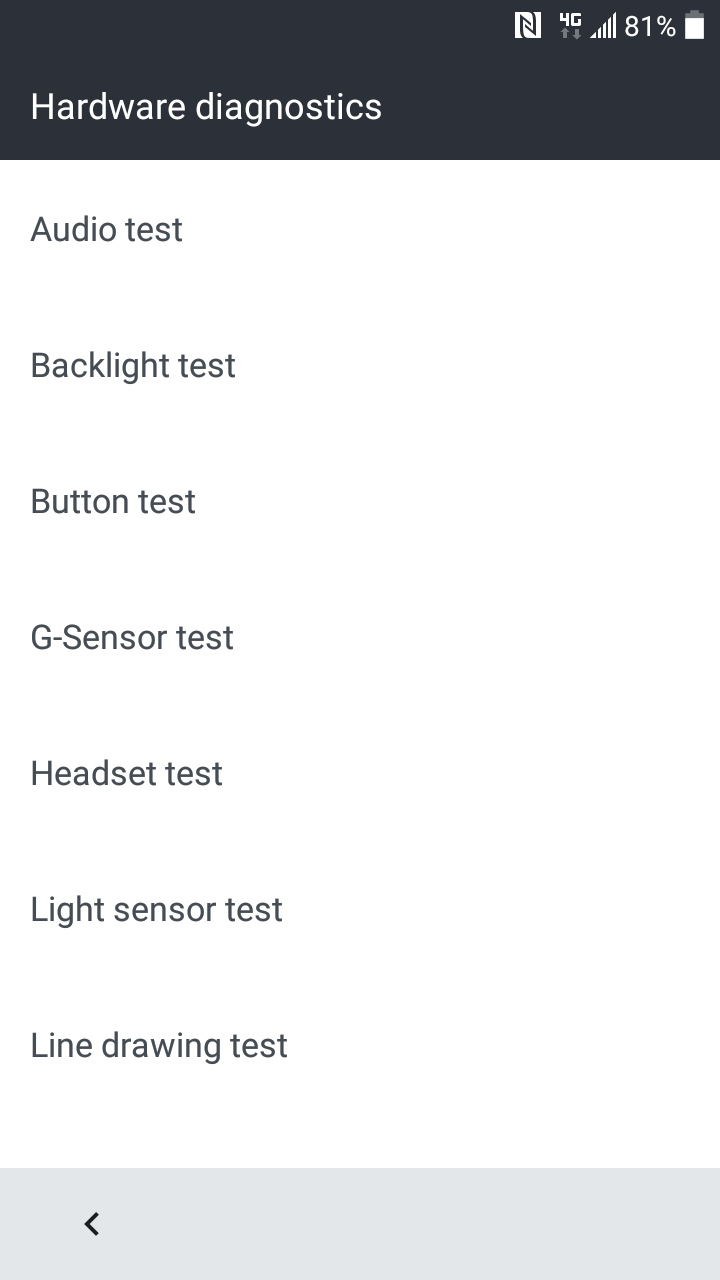This screenshot has height=1280, width=720.
Task: Tap empty header area beside Hardware diagnostics title
Action: 550,107
